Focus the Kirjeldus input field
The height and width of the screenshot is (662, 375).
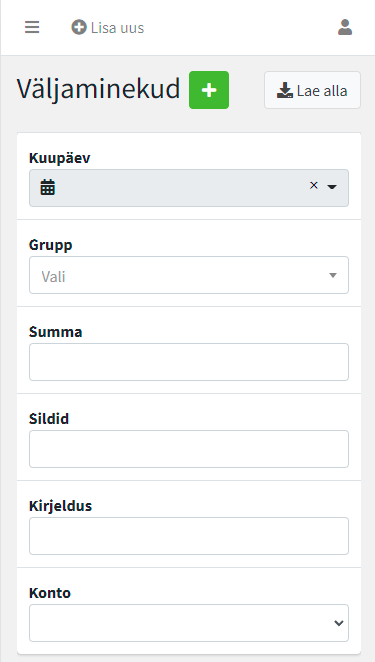point(189,536)
